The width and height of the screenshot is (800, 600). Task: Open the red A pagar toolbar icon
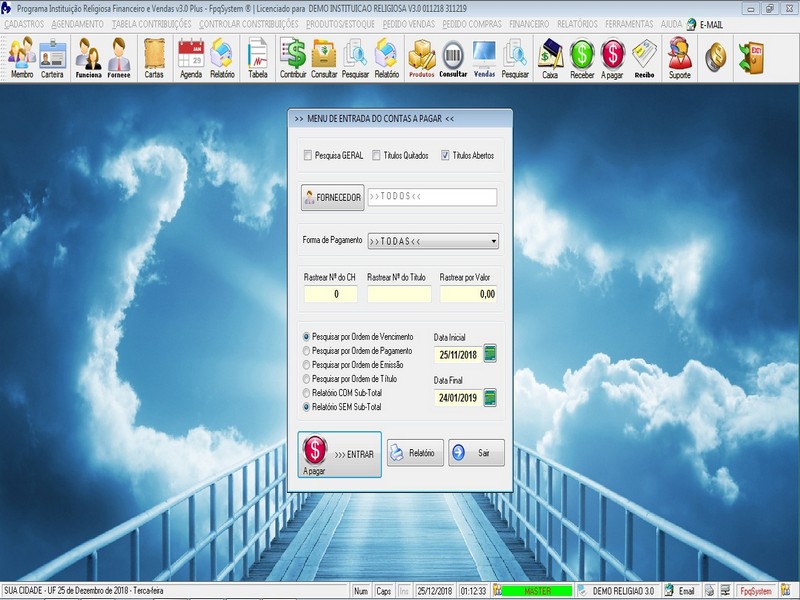(612, 58)
